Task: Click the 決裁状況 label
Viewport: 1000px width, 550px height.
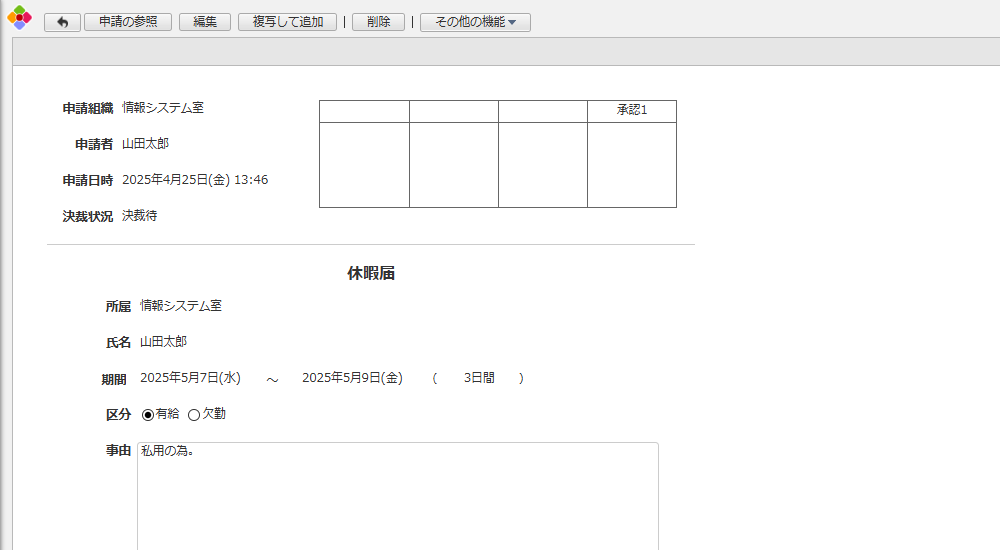Action: pyautogui.click(x=87, y=216)
